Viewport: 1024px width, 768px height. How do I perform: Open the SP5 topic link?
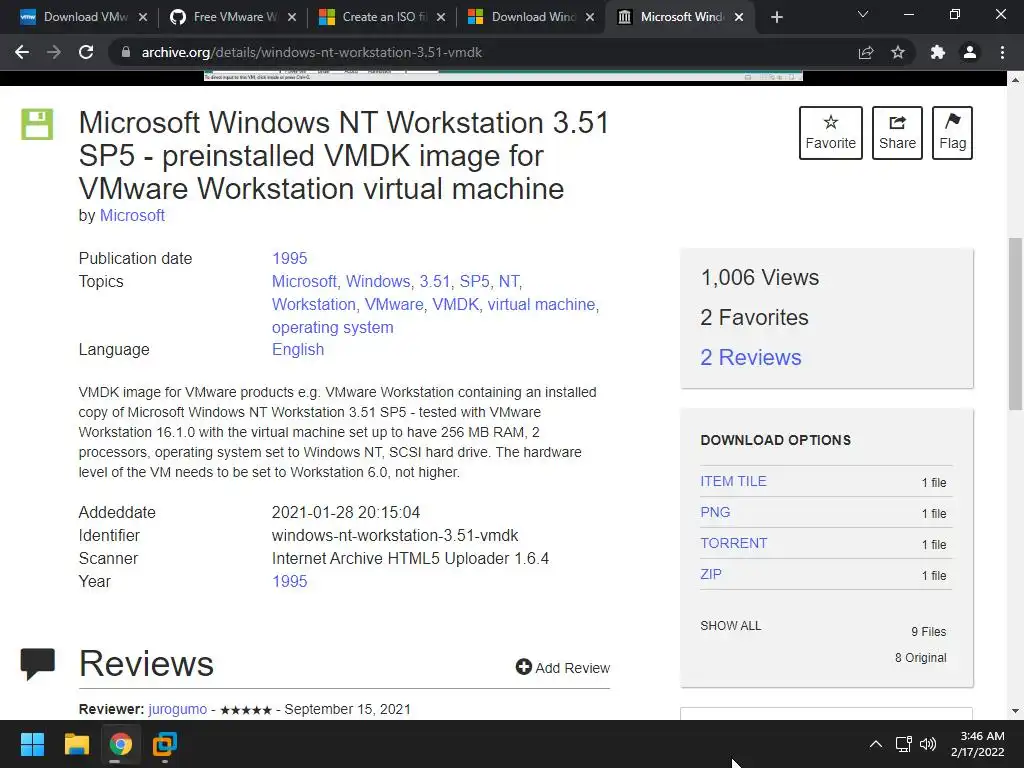474,281
